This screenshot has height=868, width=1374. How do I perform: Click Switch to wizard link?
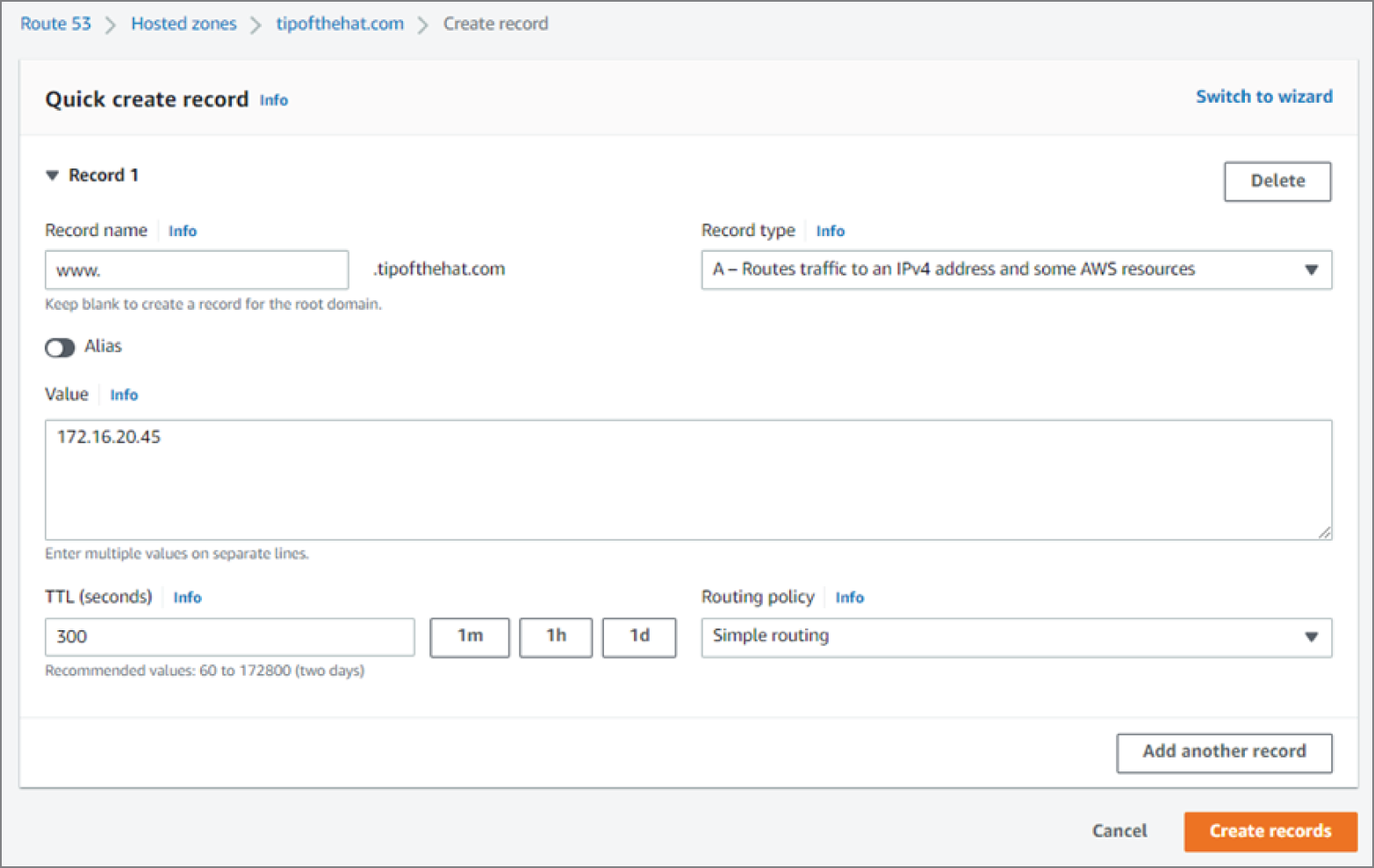pyautogui.click(x=1264, y=97)
